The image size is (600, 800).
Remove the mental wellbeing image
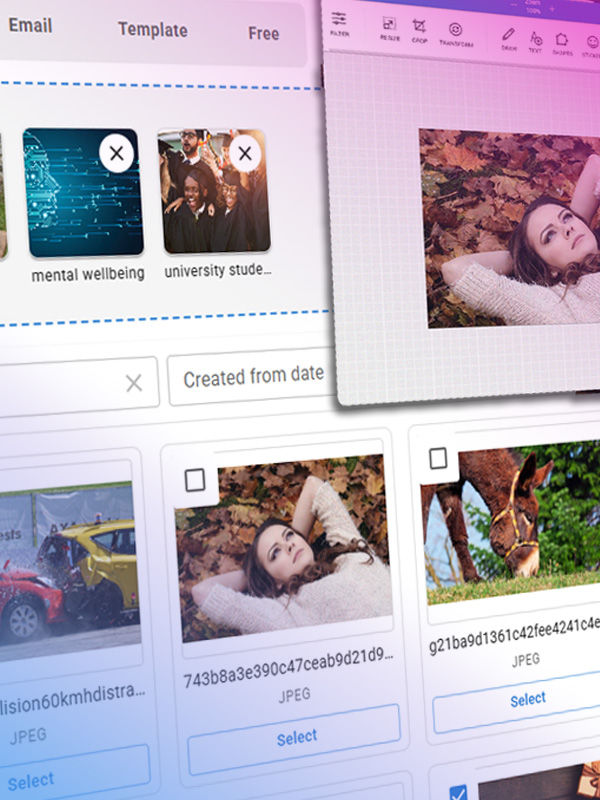(116, 153)
